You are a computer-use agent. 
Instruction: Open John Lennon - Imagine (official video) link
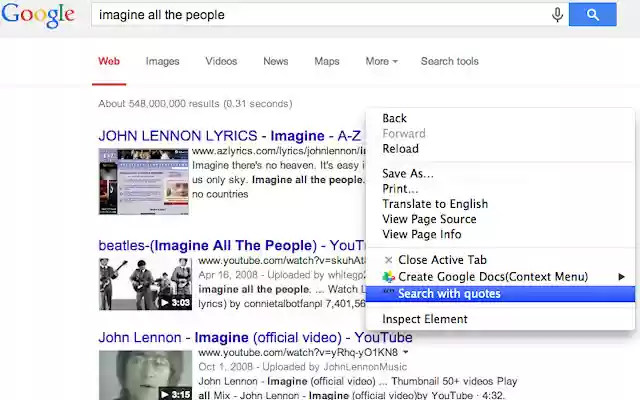pos(256,338)
